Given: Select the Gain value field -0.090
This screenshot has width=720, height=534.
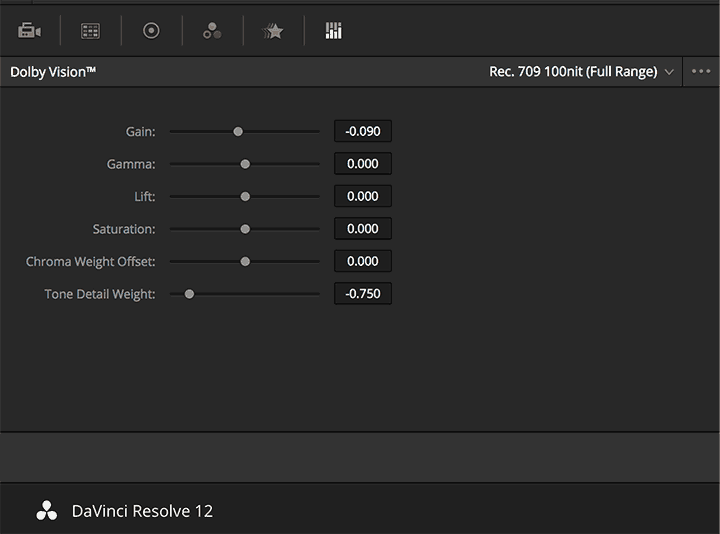Looking at the screenshot, I should [x=363, y=131].
